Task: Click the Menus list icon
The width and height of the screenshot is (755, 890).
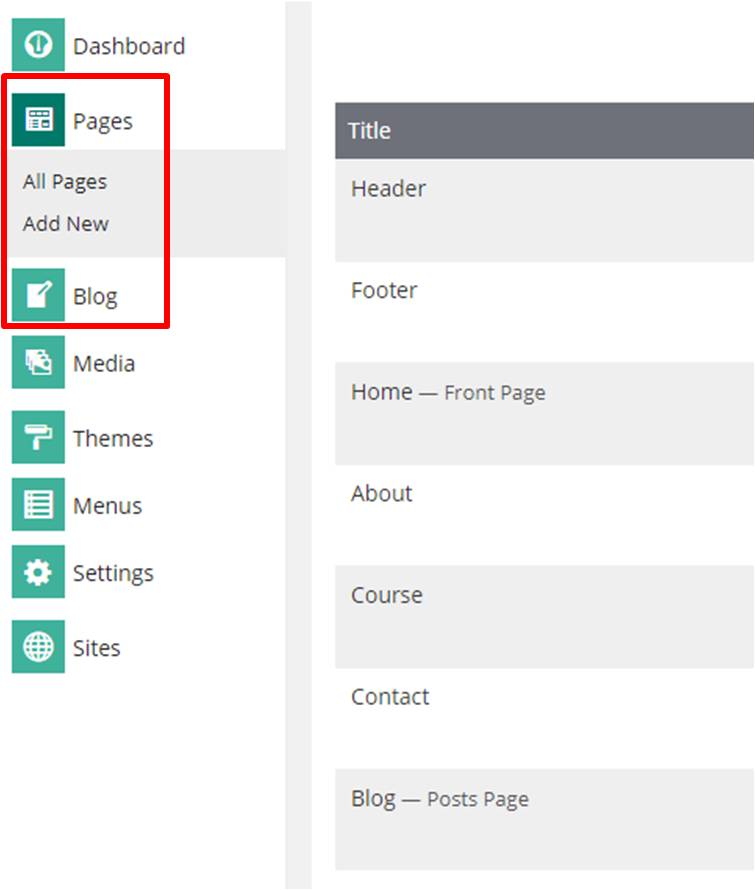Action: 38,504
